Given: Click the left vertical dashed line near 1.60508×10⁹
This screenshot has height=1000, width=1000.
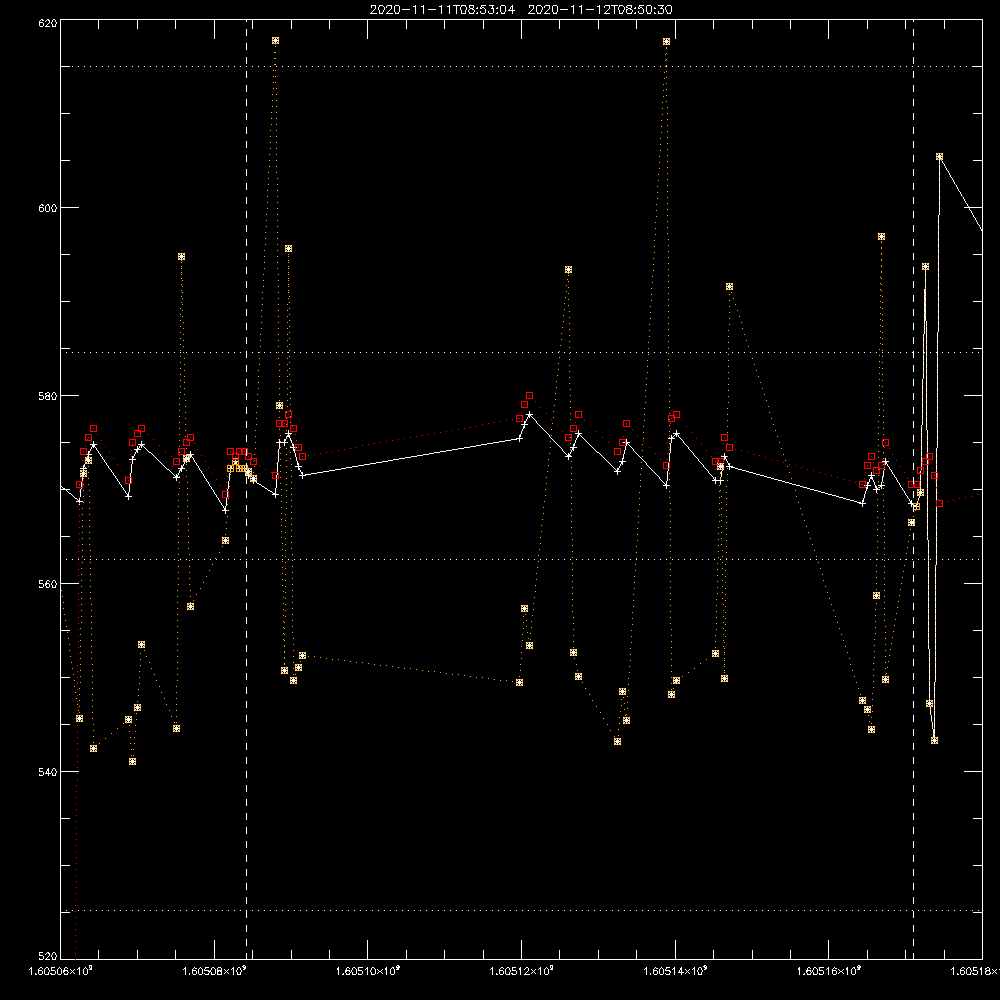Looking at the screenshot, I should [247, 489].
